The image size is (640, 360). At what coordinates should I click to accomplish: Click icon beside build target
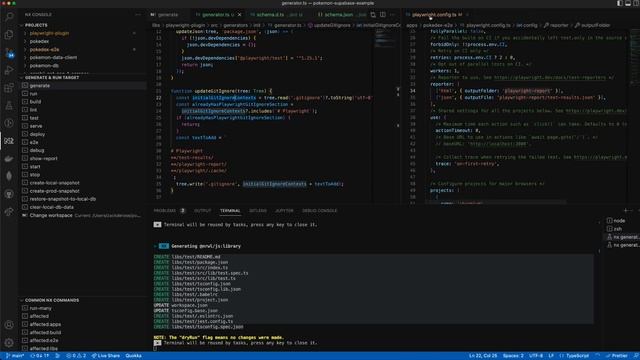point(25,102)
